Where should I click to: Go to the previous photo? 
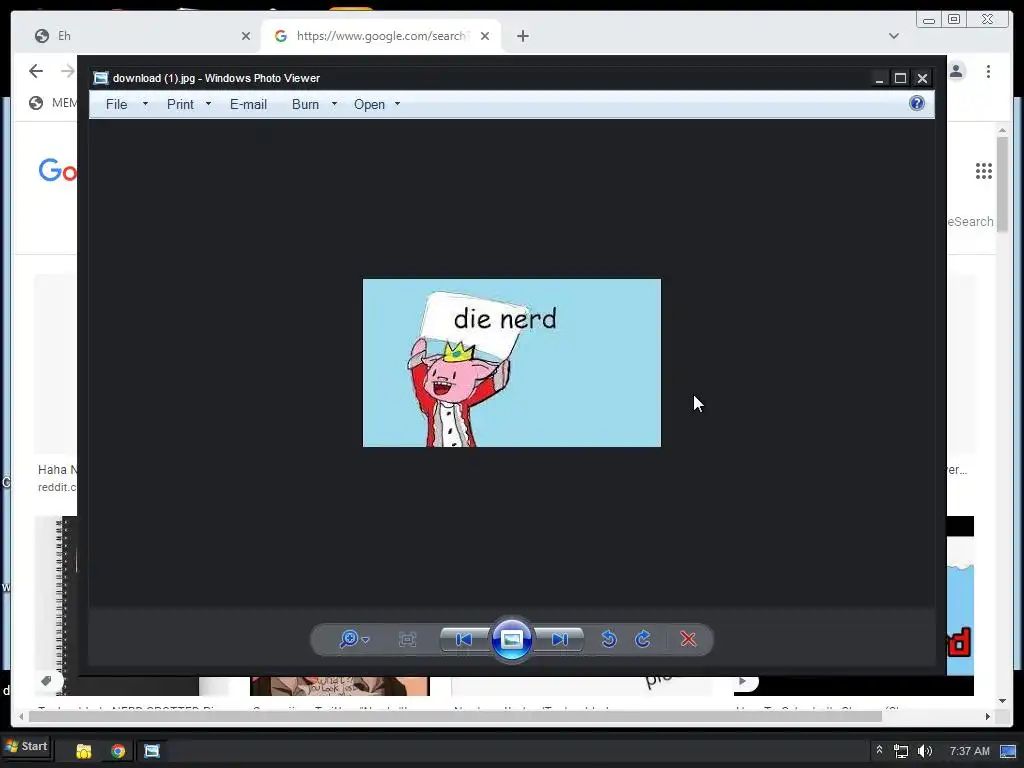point(464,639)
